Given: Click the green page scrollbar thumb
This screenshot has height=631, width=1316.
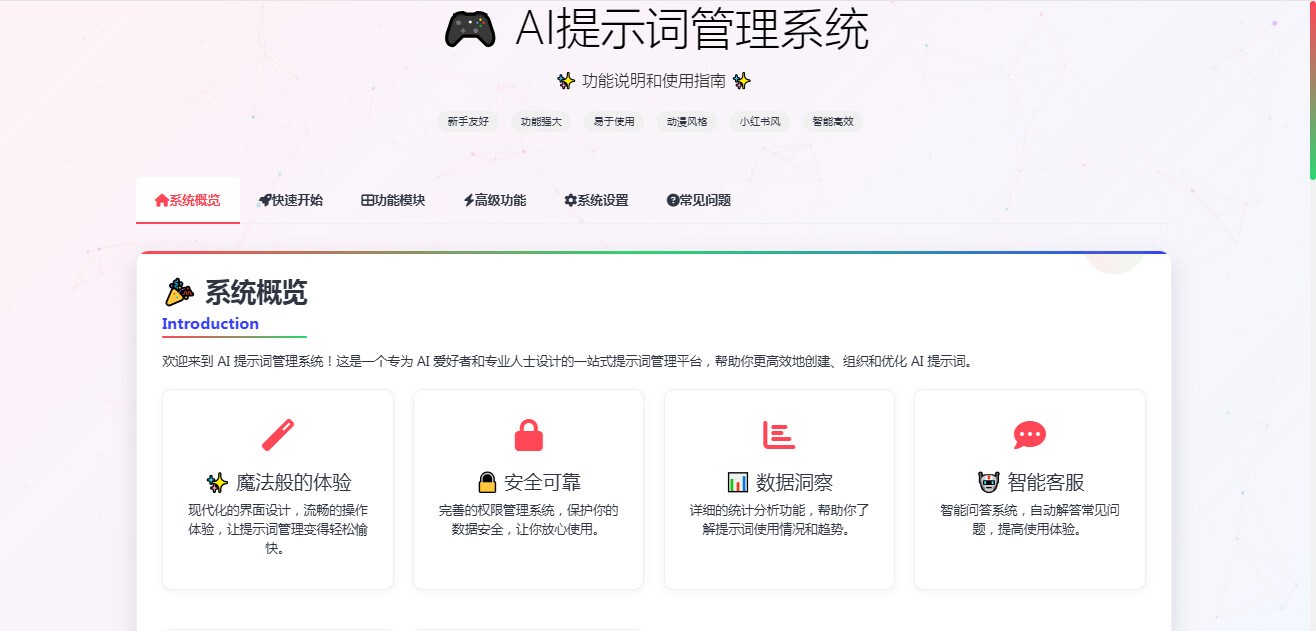Looking at the screenshot, I should pos(1312,90).
